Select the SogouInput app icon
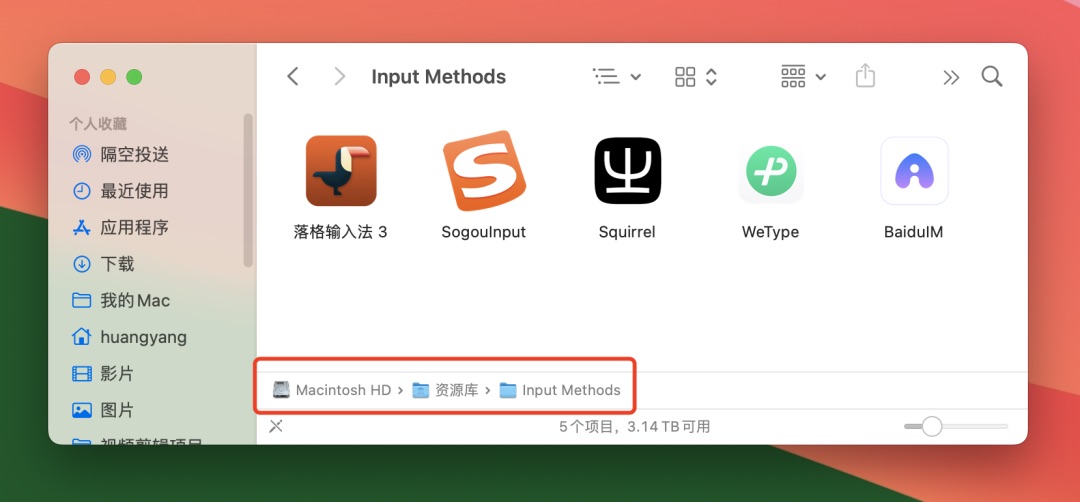Image resolution: width=1080 pixels, height=502 pixels. pyautogui.click(x=484, y=170)
